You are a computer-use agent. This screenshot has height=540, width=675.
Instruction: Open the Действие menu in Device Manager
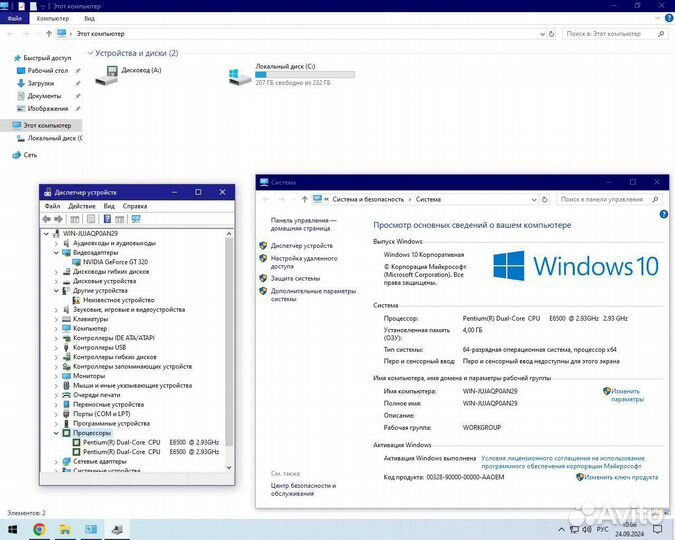tap(81, 206)
